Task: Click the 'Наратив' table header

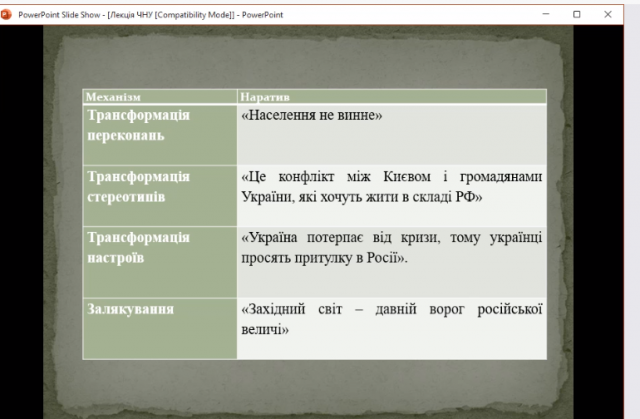Action: (x=392, y=97)
